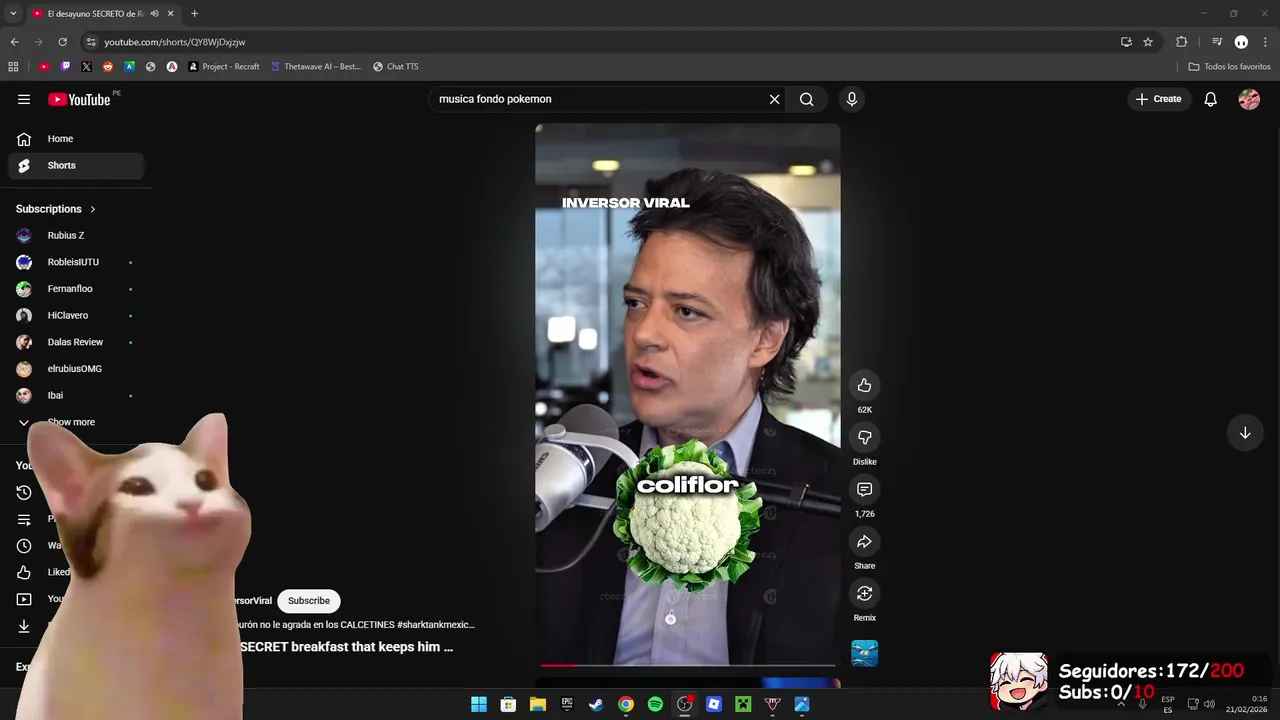Remix this short video
Viewport: 1280px width, 720px height.
[x=864, y=593]
